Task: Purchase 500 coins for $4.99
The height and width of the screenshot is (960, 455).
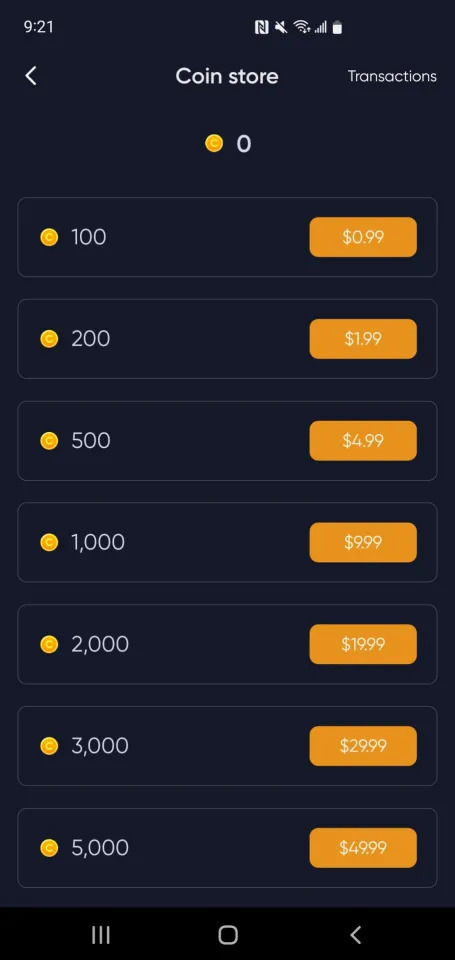Action: [363, 440]
